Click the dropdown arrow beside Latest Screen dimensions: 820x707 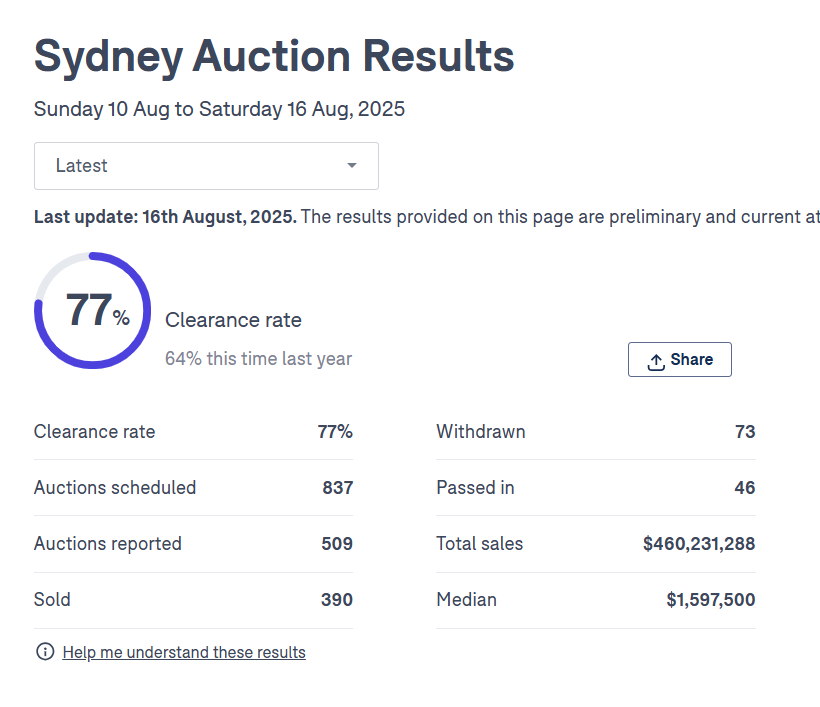click(351, 166)
